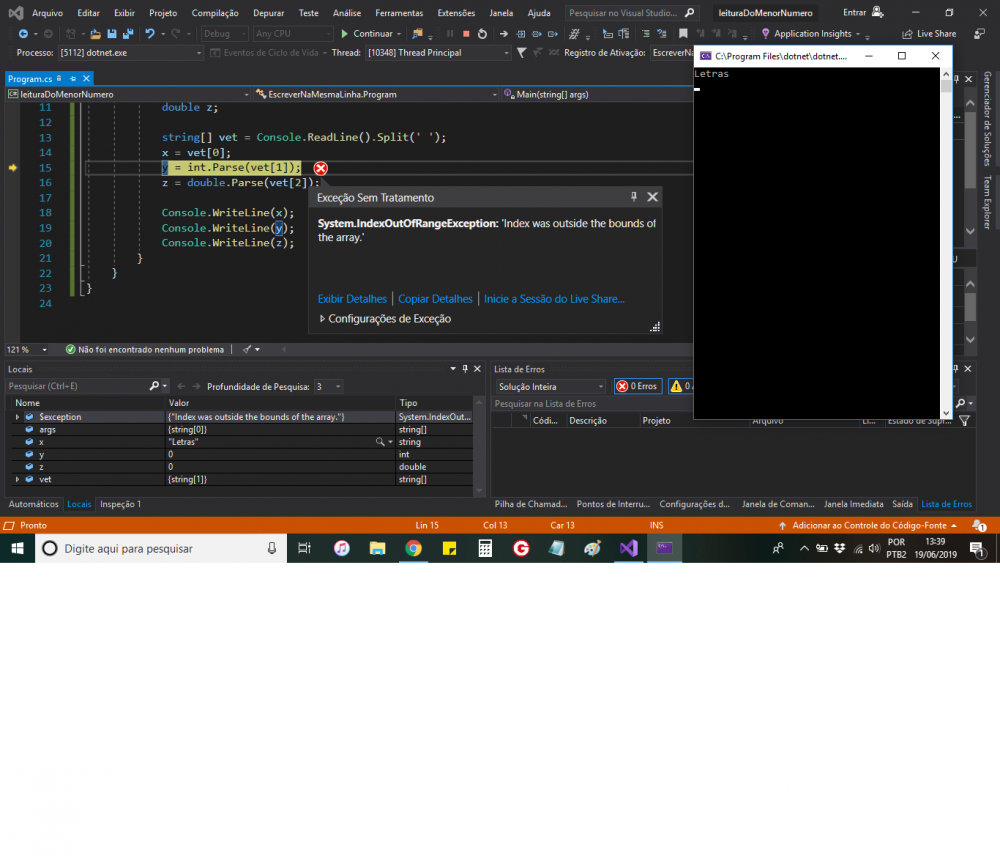Expand the Configurações de Exceção section
This screenshot has height=856, width=1000.
coord(322,319)
